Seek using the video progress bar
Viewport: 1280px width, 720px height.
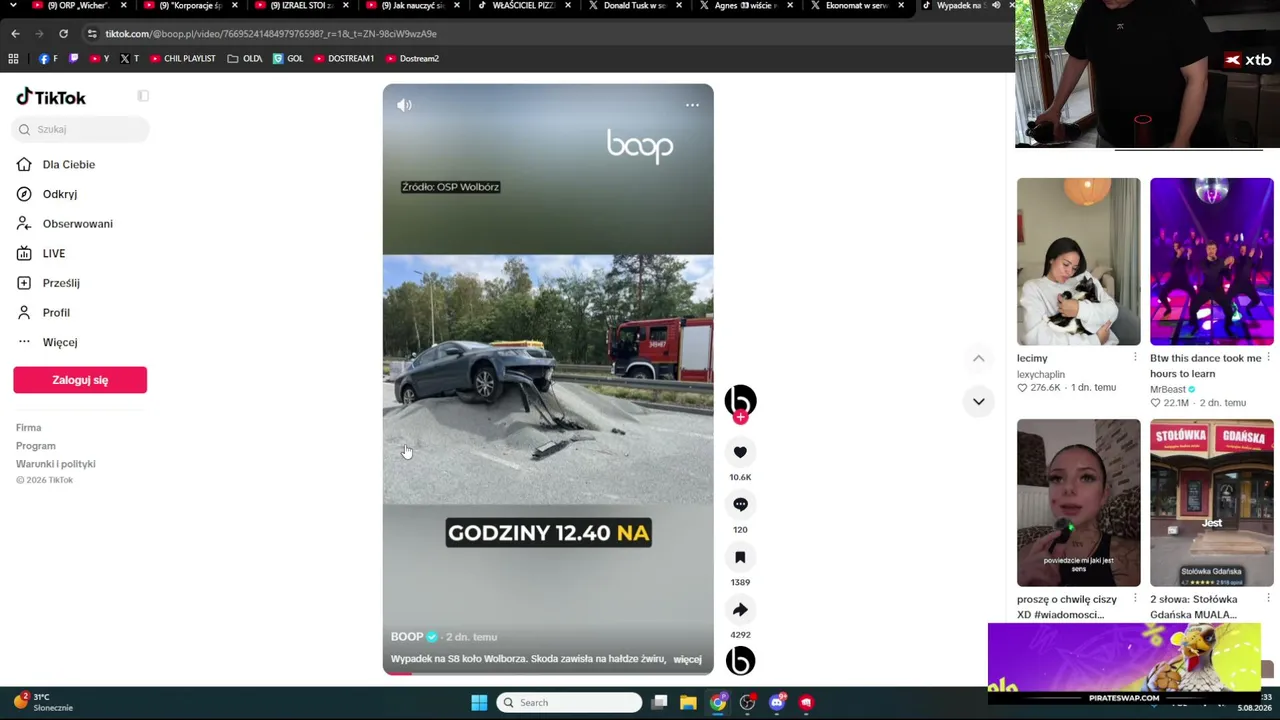pyautogui.click(x=548, y=673)
